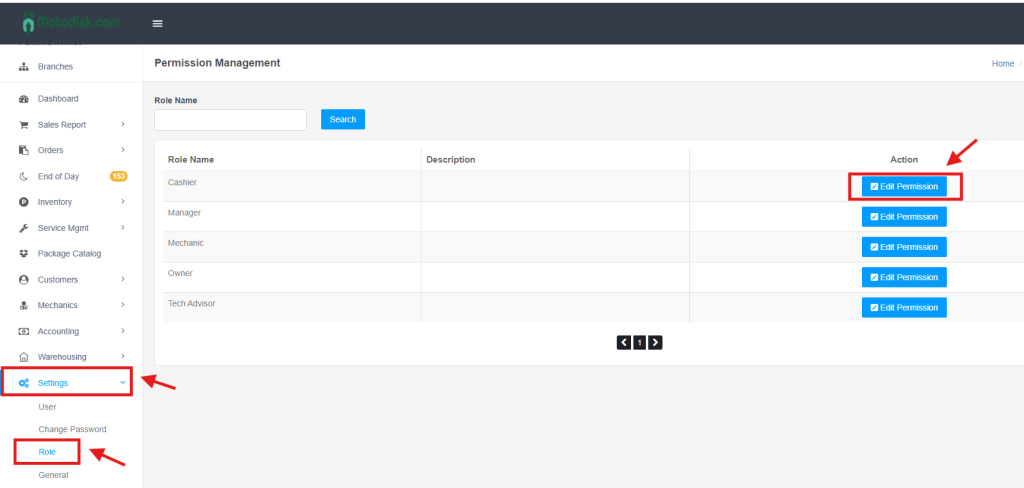Click the Warehousing building icon
The image size is (1024, 488).
pos(24,357)
